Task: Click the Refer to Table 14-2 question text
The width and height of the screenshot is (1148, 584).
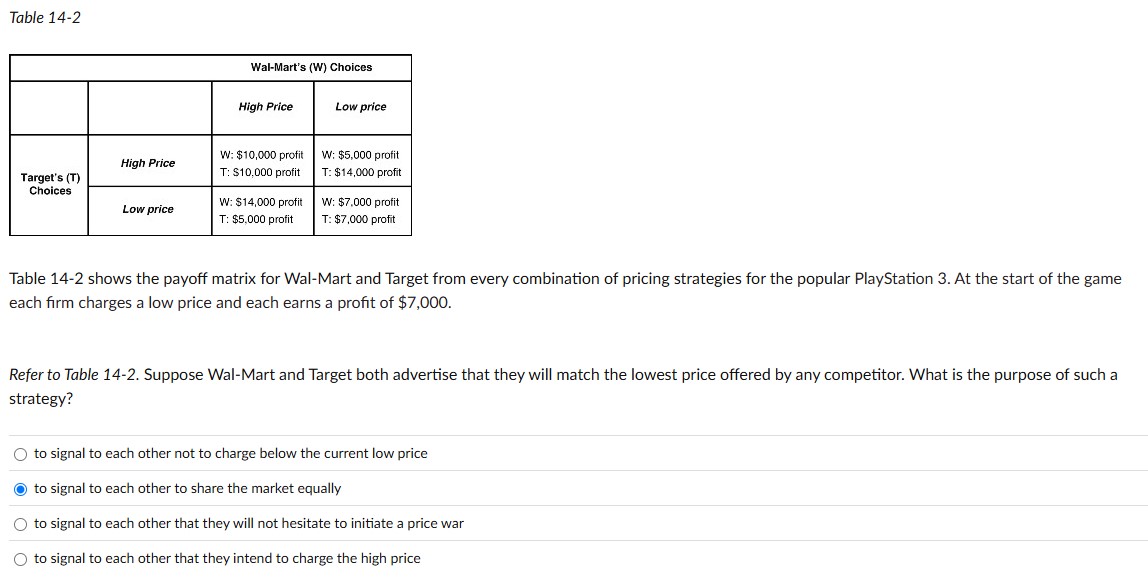Action: pos(560,385)
